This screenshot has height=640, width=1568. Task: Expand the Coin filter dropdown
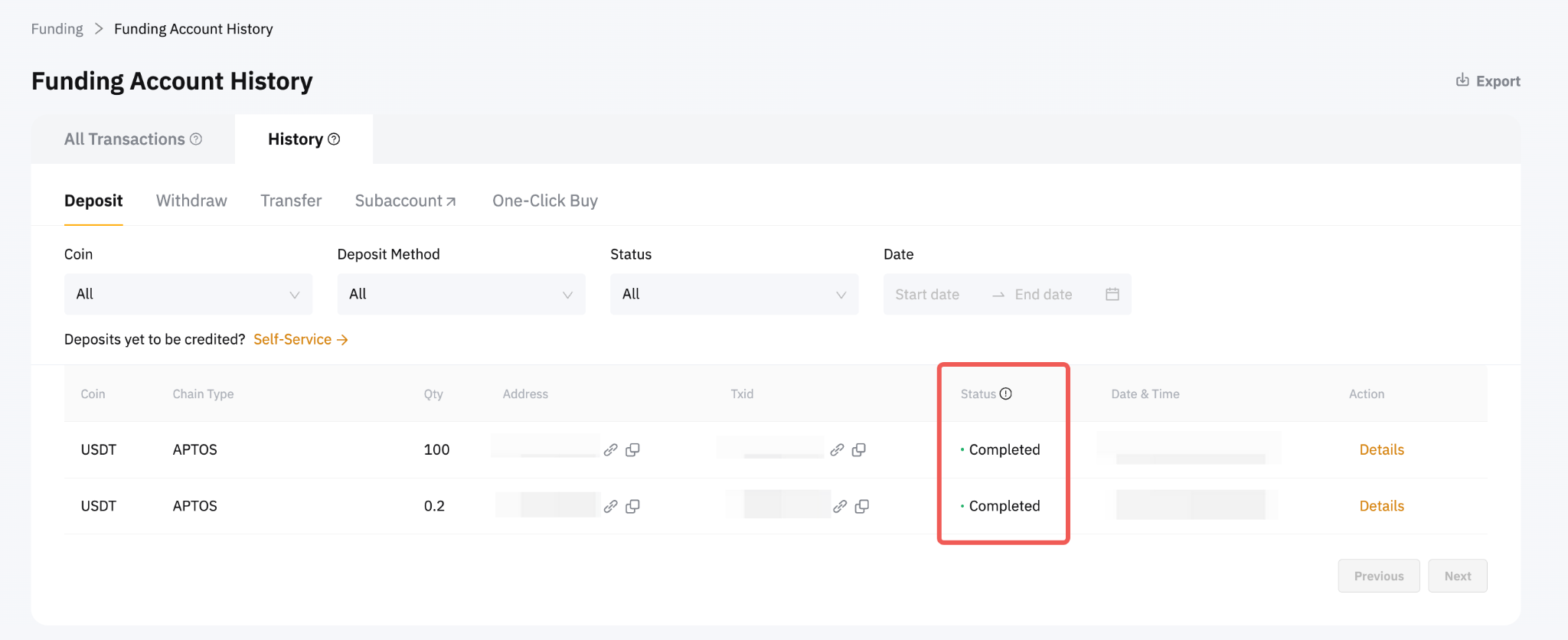(x=188, y=294)
